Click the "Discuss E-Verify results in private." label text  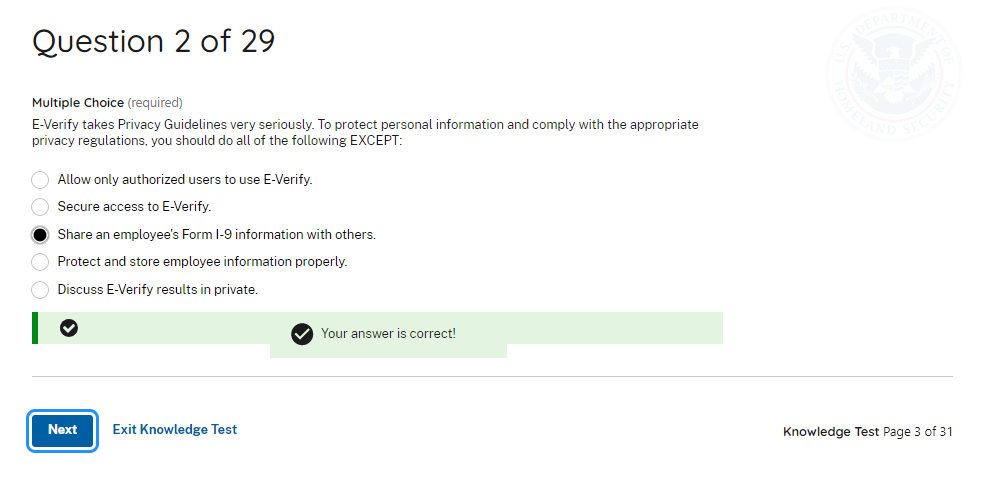(158, 290)
